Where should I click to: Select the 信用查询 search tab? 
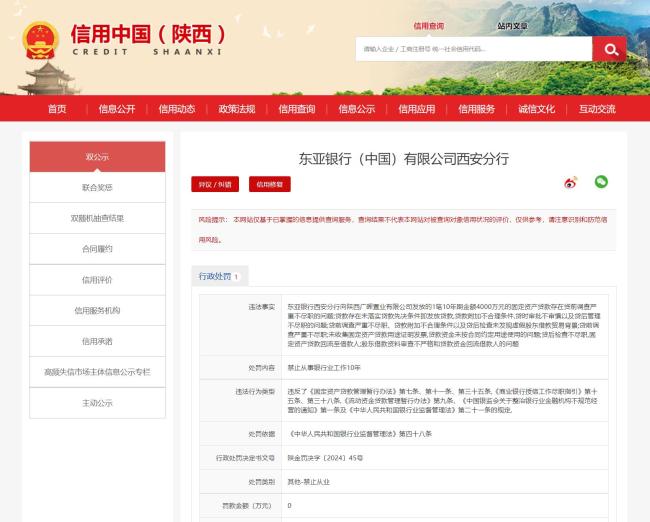coord(429,26)
